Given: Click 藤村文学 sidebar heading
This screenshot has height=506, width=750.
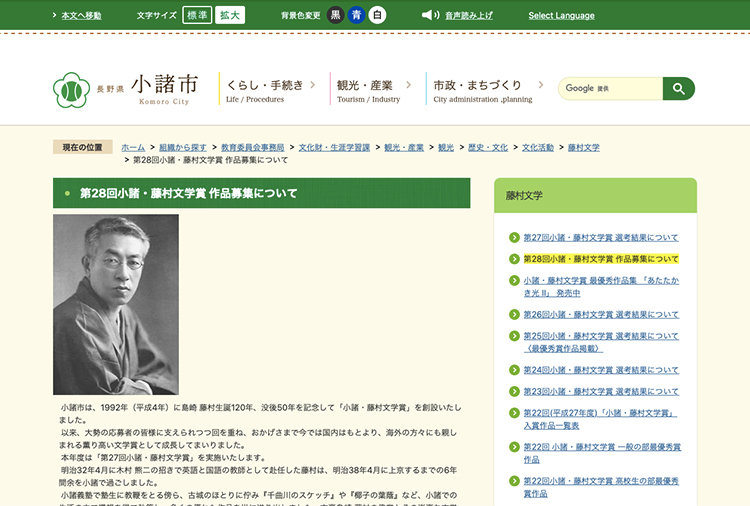Looking at the screenshot, I should 524,196.
